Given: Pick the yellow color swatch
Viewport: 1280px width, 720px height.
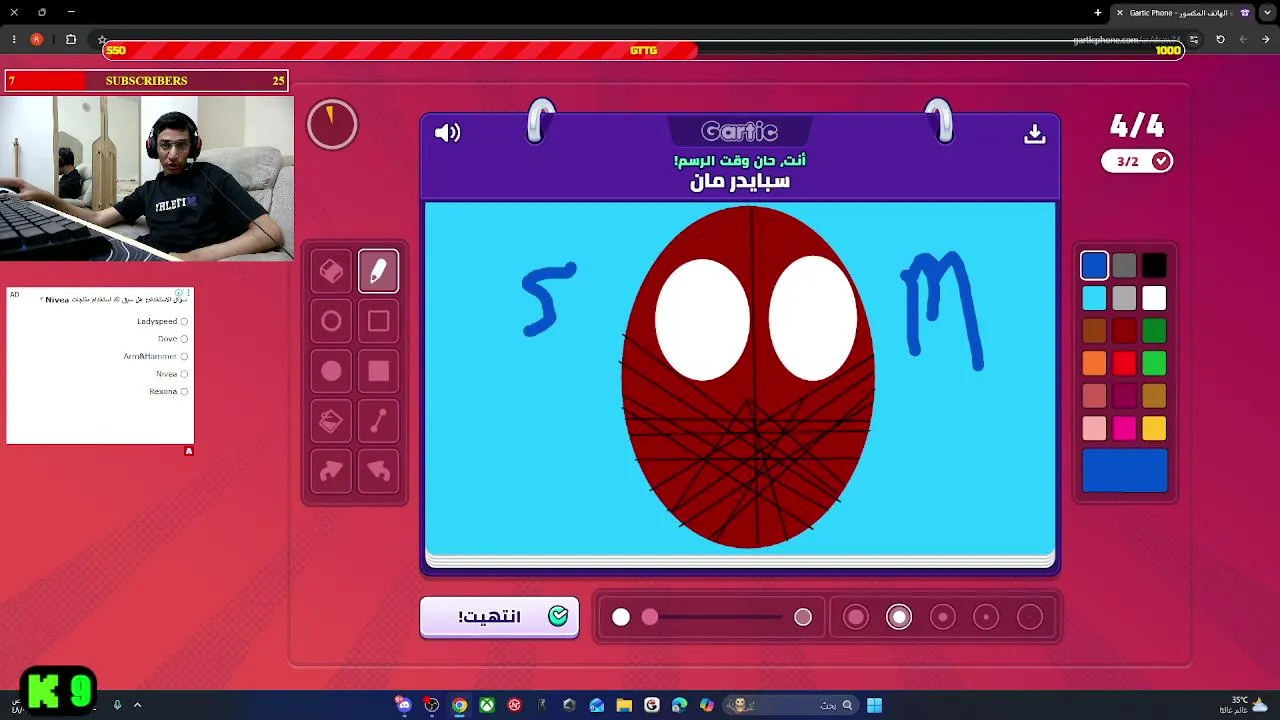Looking at the screenshot, I should pyautogui.click(x=1154, y=428).
